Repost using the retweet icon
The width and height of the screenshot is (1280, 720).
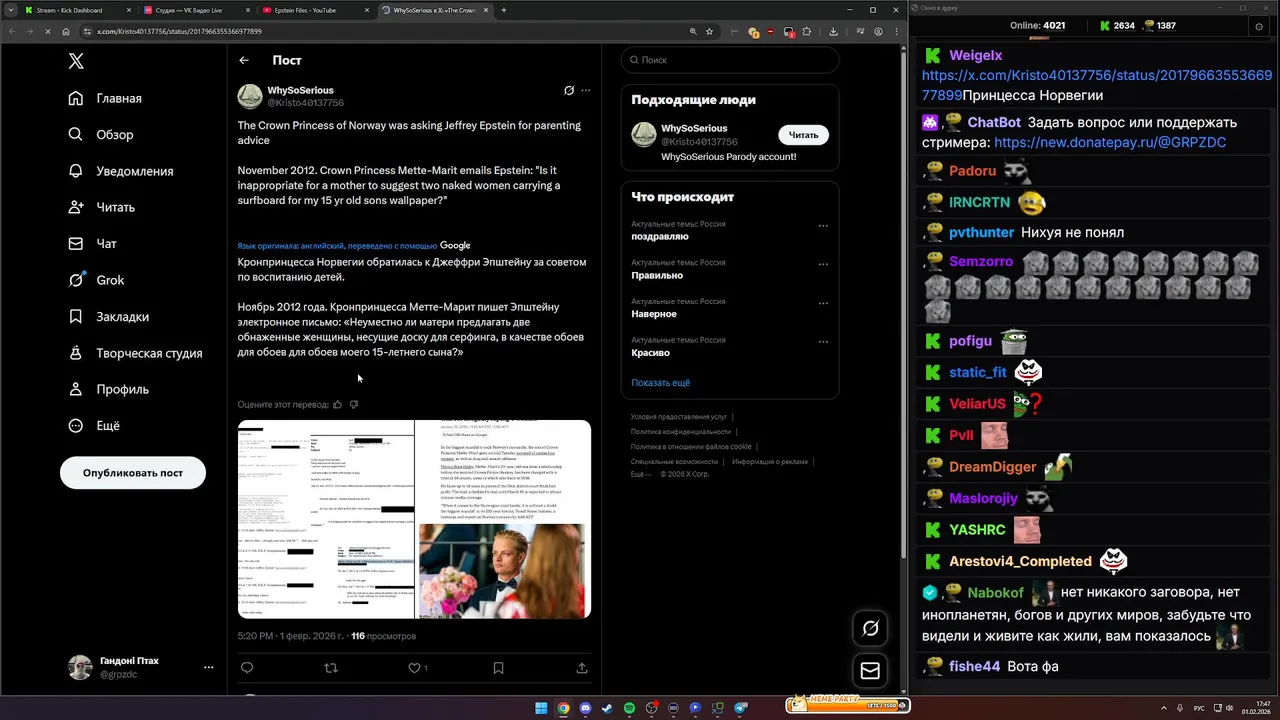click(331, 668)
